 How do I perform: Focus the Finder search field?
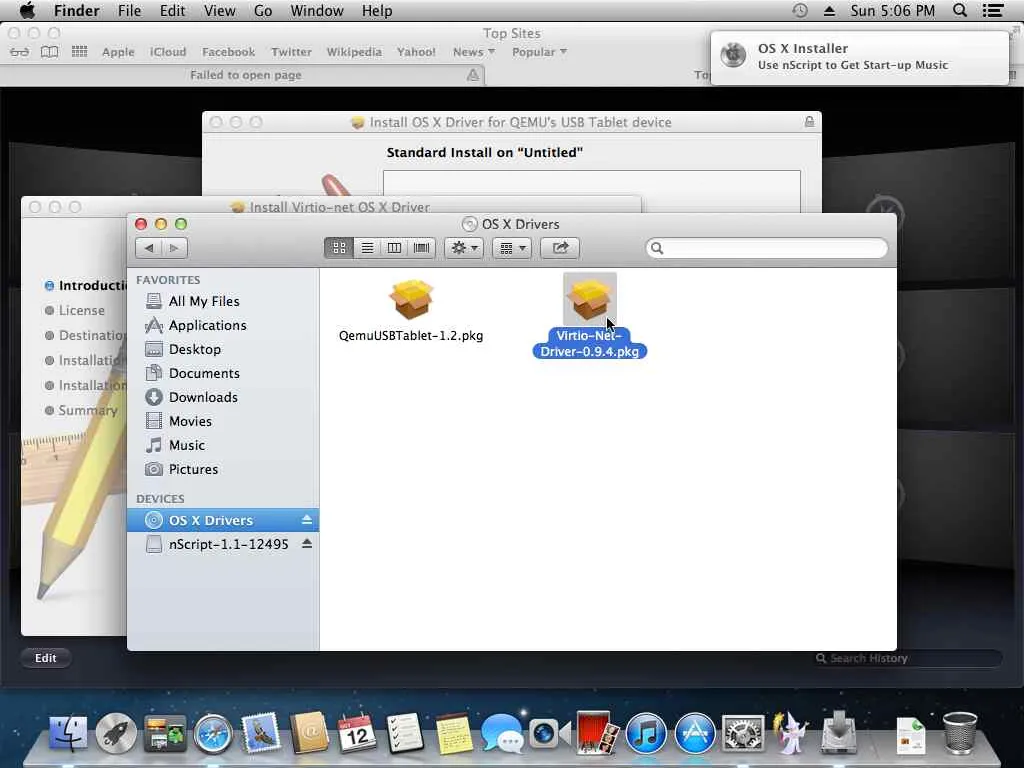(767, 248)
